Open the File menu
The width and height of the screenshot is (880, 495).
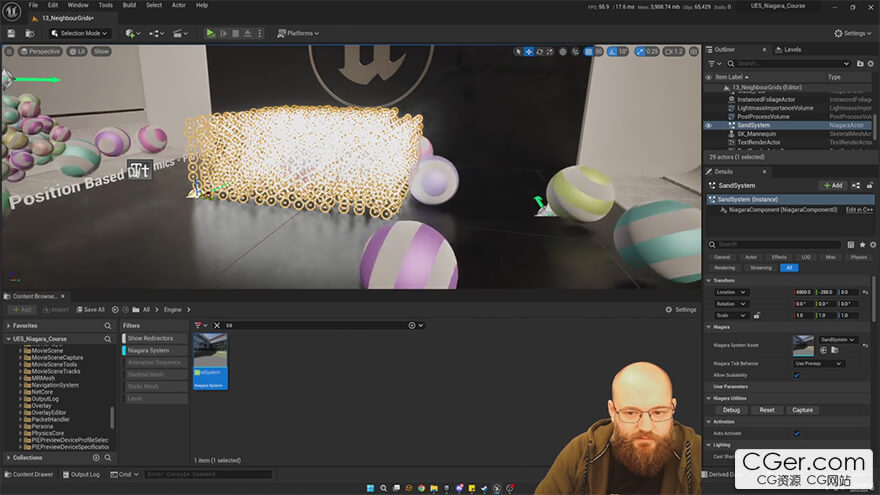point(33,5)
